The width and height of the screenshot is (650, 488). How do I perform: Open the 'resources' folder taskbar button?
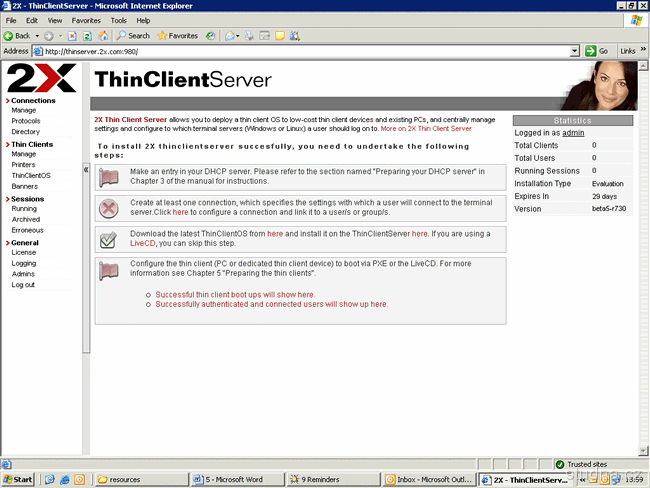tap(142, 480)
